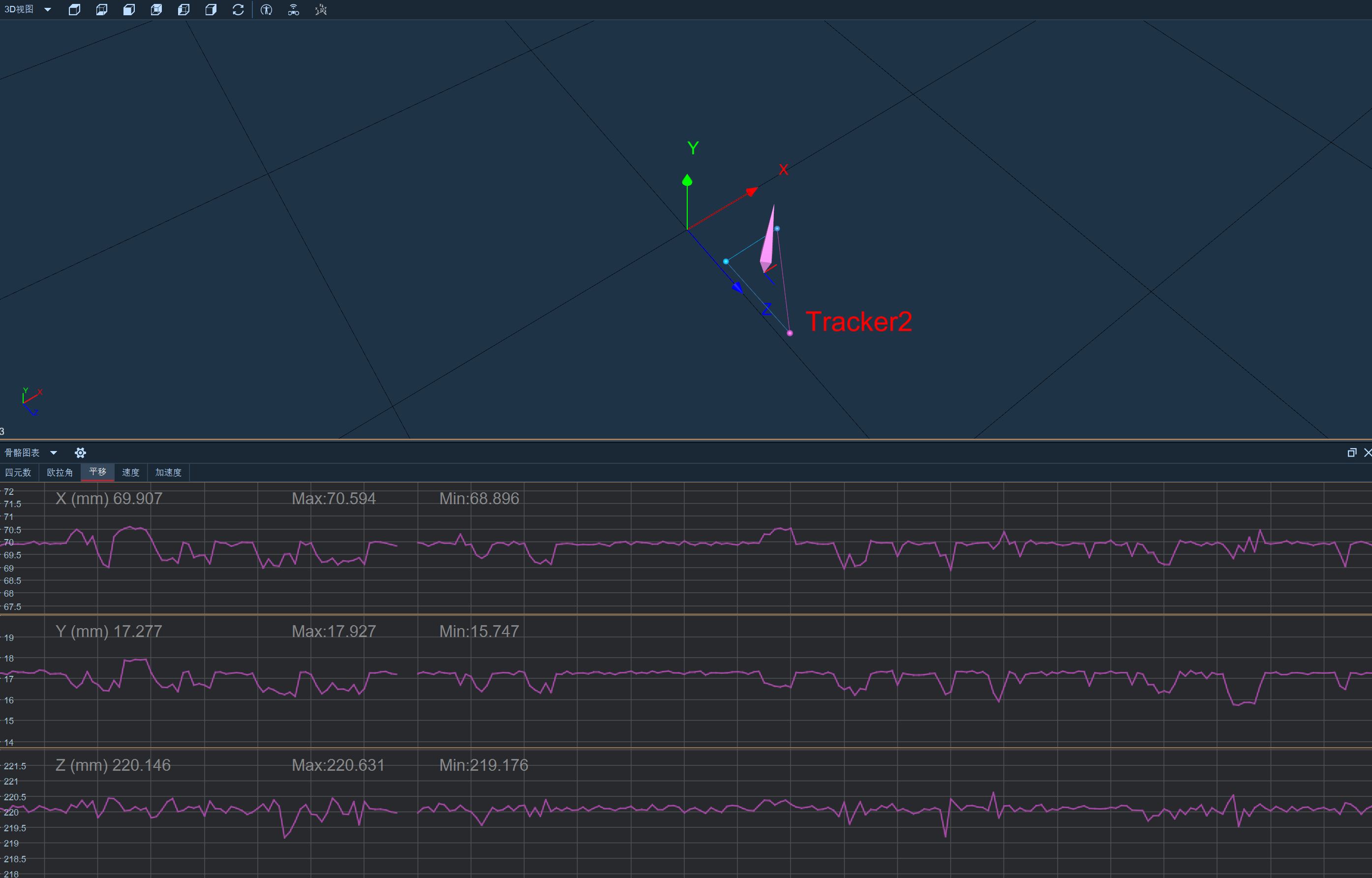1372x878 pixels.
Task: Select the cube view with front-left shading
Action: (x=183, y=10)
